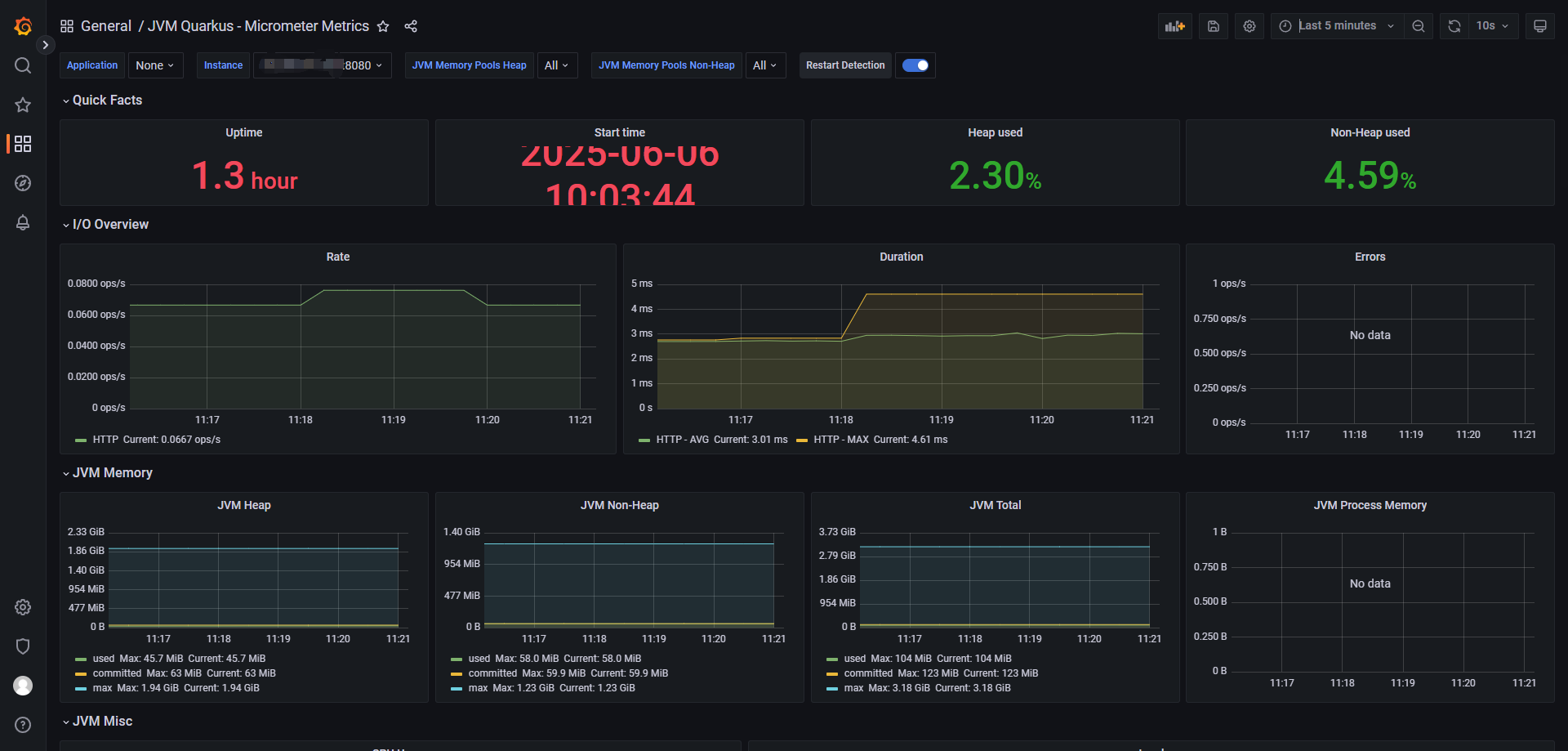Open JVM Memory Pools Non-Heap All dropdown
Image resolution: width=1568 pixels, height=751 pixels.
pyautogui.click(x=765, y=65)
